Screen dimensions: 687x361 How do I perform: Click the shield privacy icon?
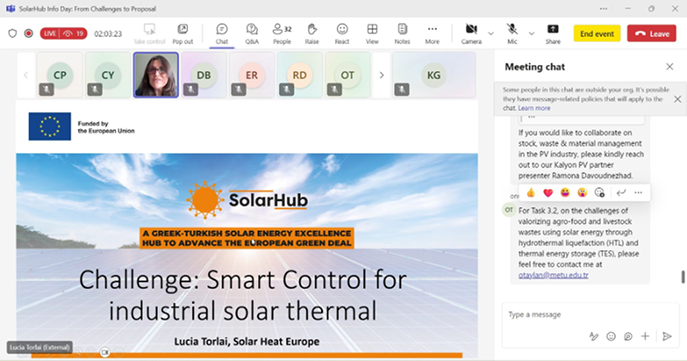coord(13,33)
